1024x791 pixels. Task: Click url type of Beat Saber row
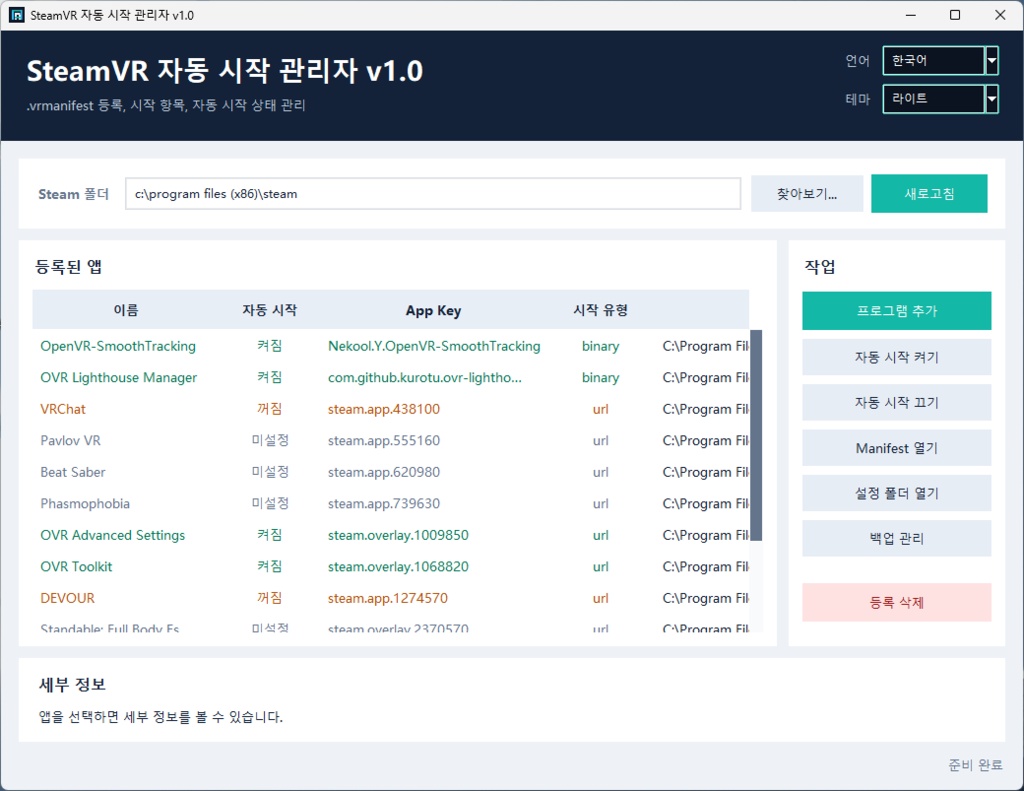[x=600, y=472]
